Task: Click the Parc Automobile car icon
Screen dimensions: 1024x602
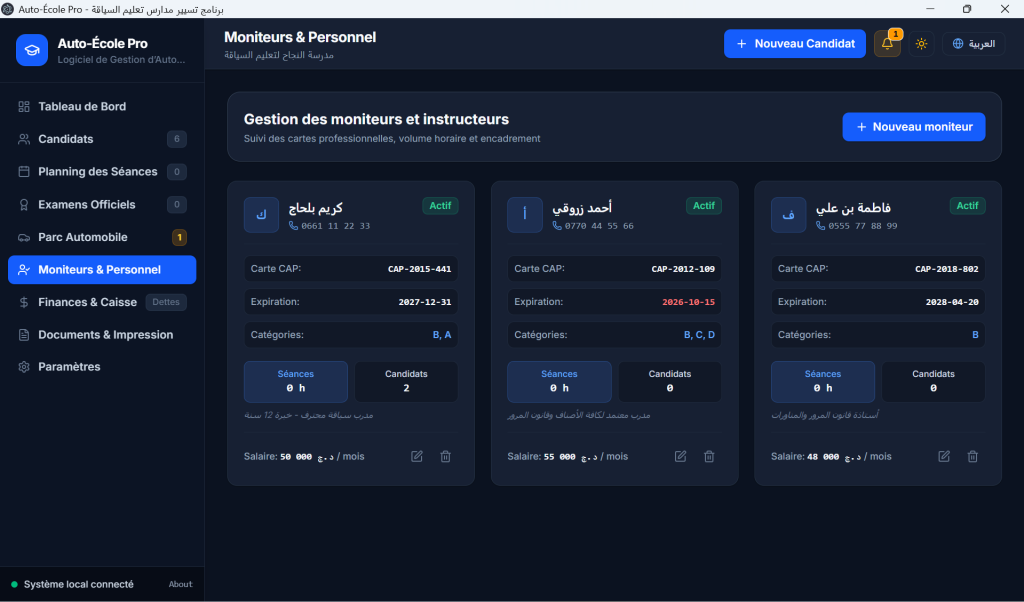Action: [x=24, y=237]
